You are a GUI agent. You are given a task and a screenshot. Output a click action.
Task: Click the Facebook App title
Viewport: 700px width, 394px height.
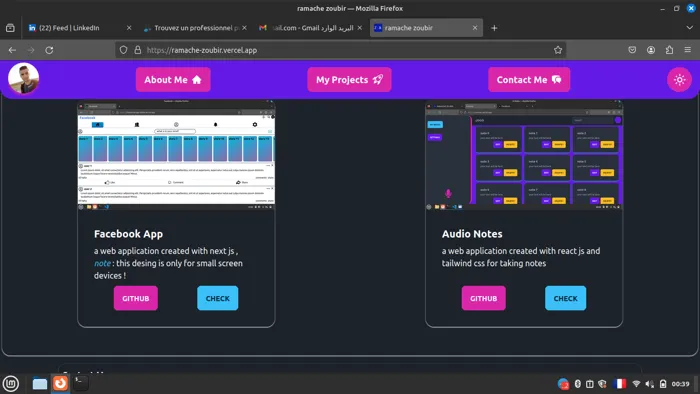tap(129, 234)
